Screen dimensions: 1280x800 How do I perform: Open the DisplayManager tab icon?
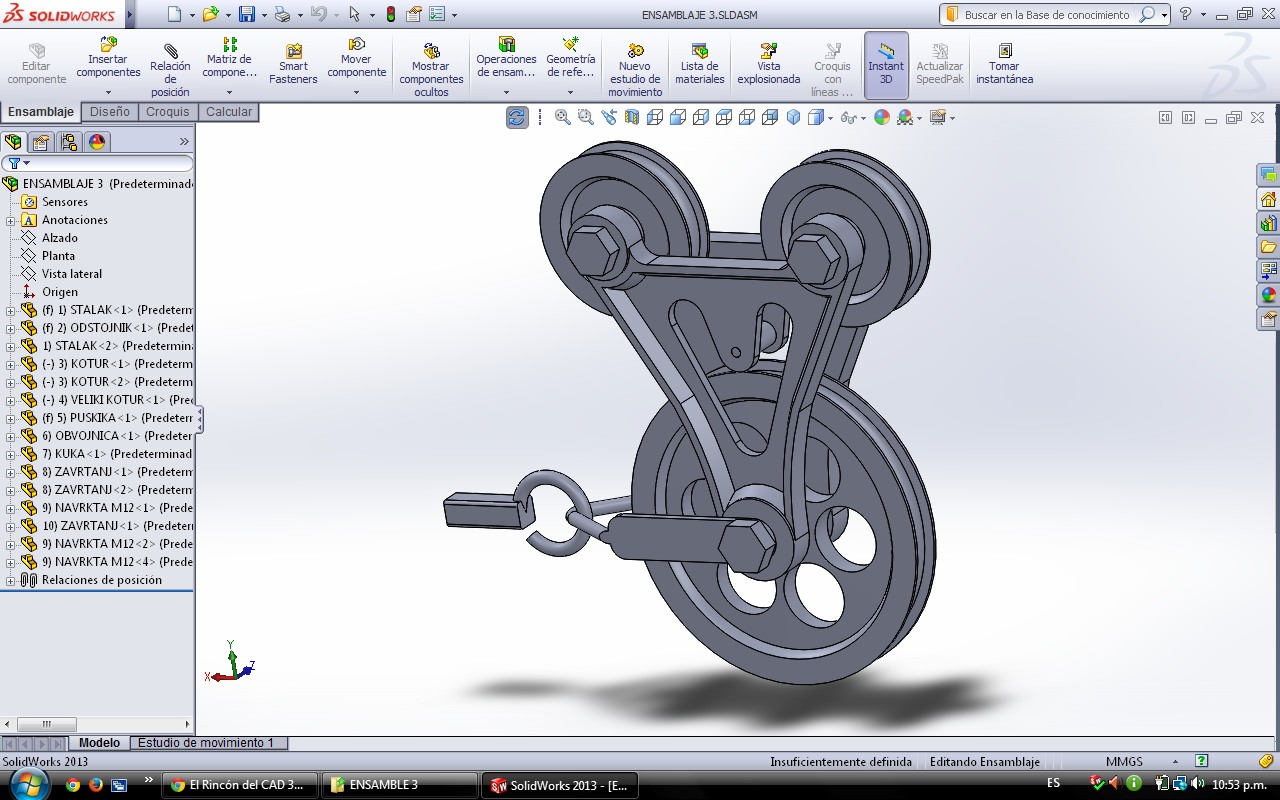coord(97,141)
